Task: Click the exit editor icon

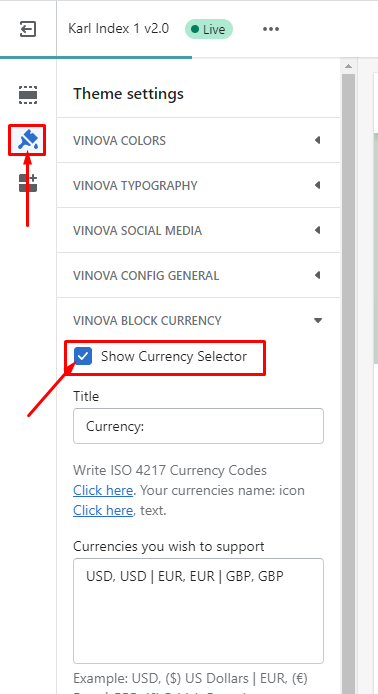Action: (x=28, y=29)
